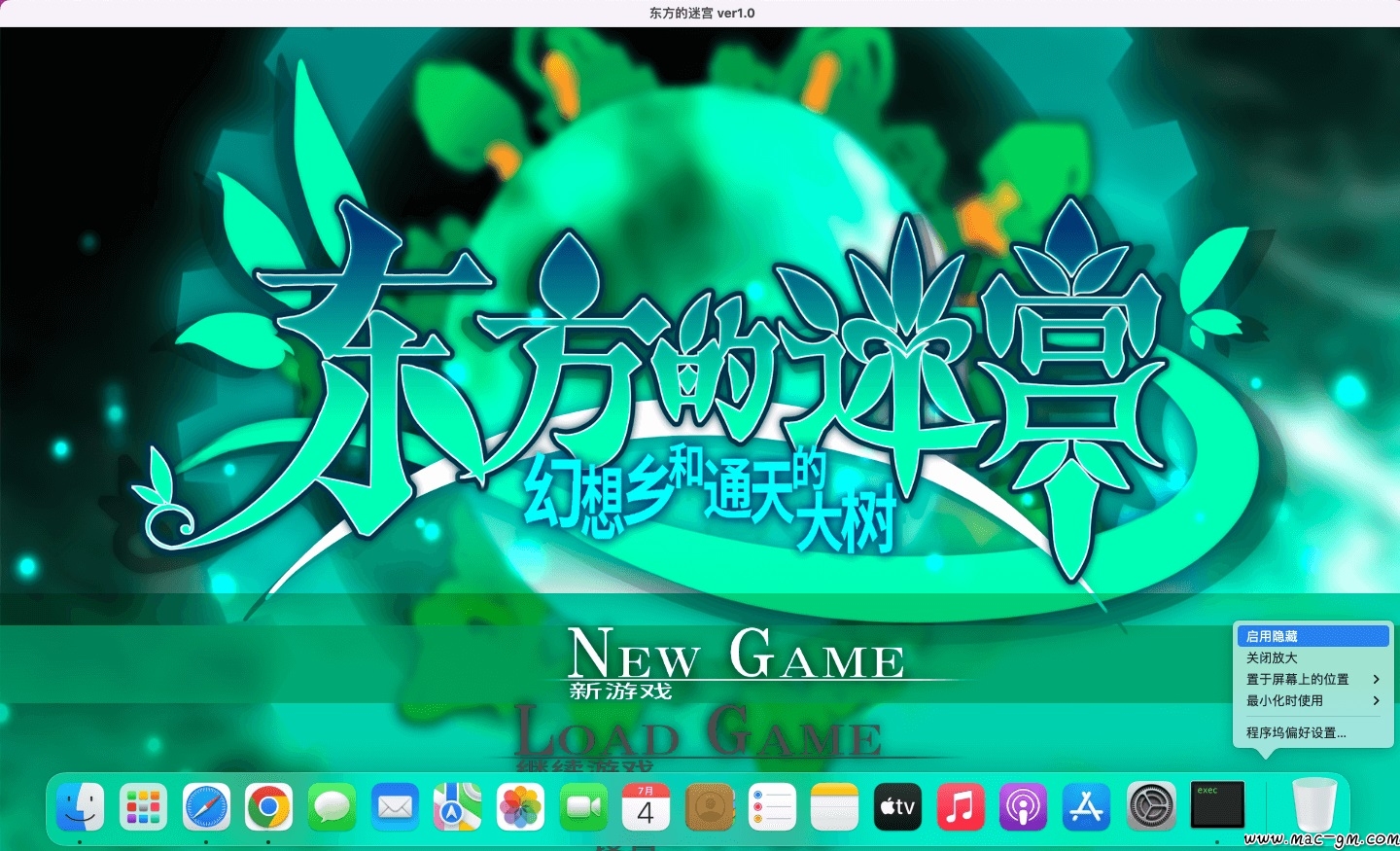Open Notes app in the Dock
The image size is (1400, 851).
click(x=834, y=806)
